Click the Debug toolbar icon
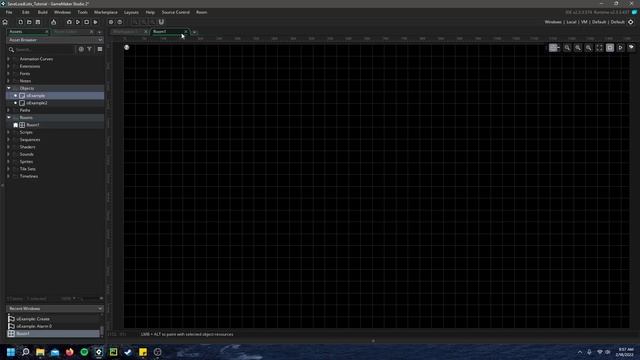640x360 pixels. point(69,22)
